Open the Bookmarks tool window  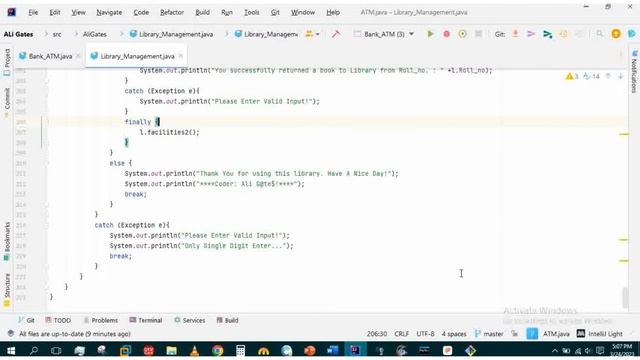point(7,241)
